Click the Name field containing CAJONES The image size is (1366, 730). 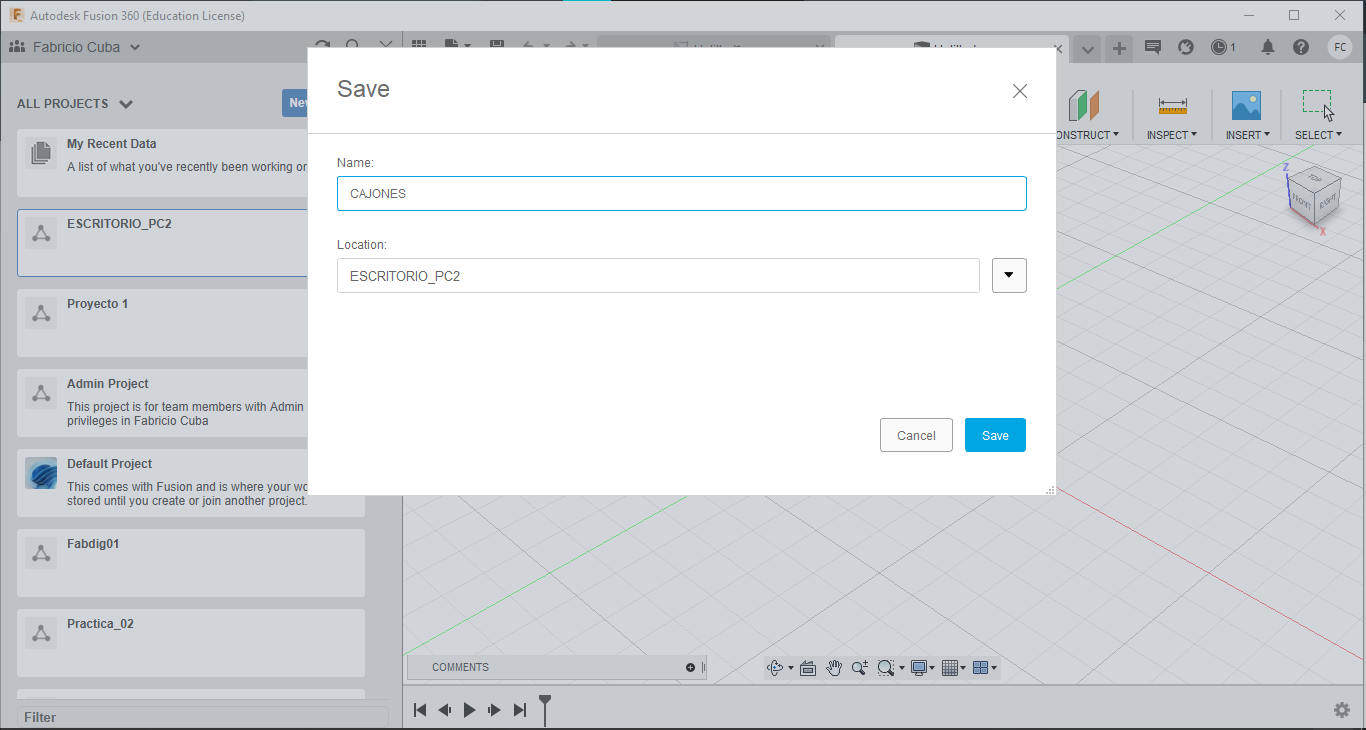682,194
